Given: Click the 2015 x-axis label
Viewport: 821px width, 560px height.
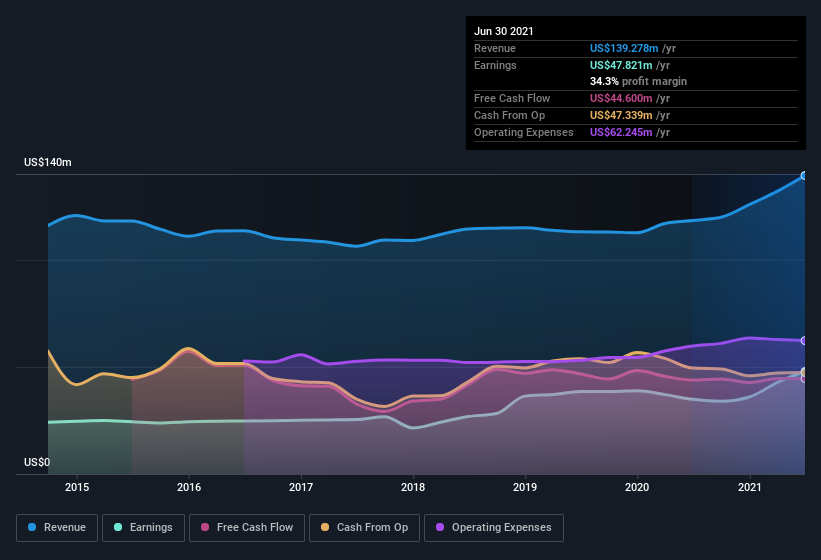Looking at the screenshot, I should [x=77, y=487].
